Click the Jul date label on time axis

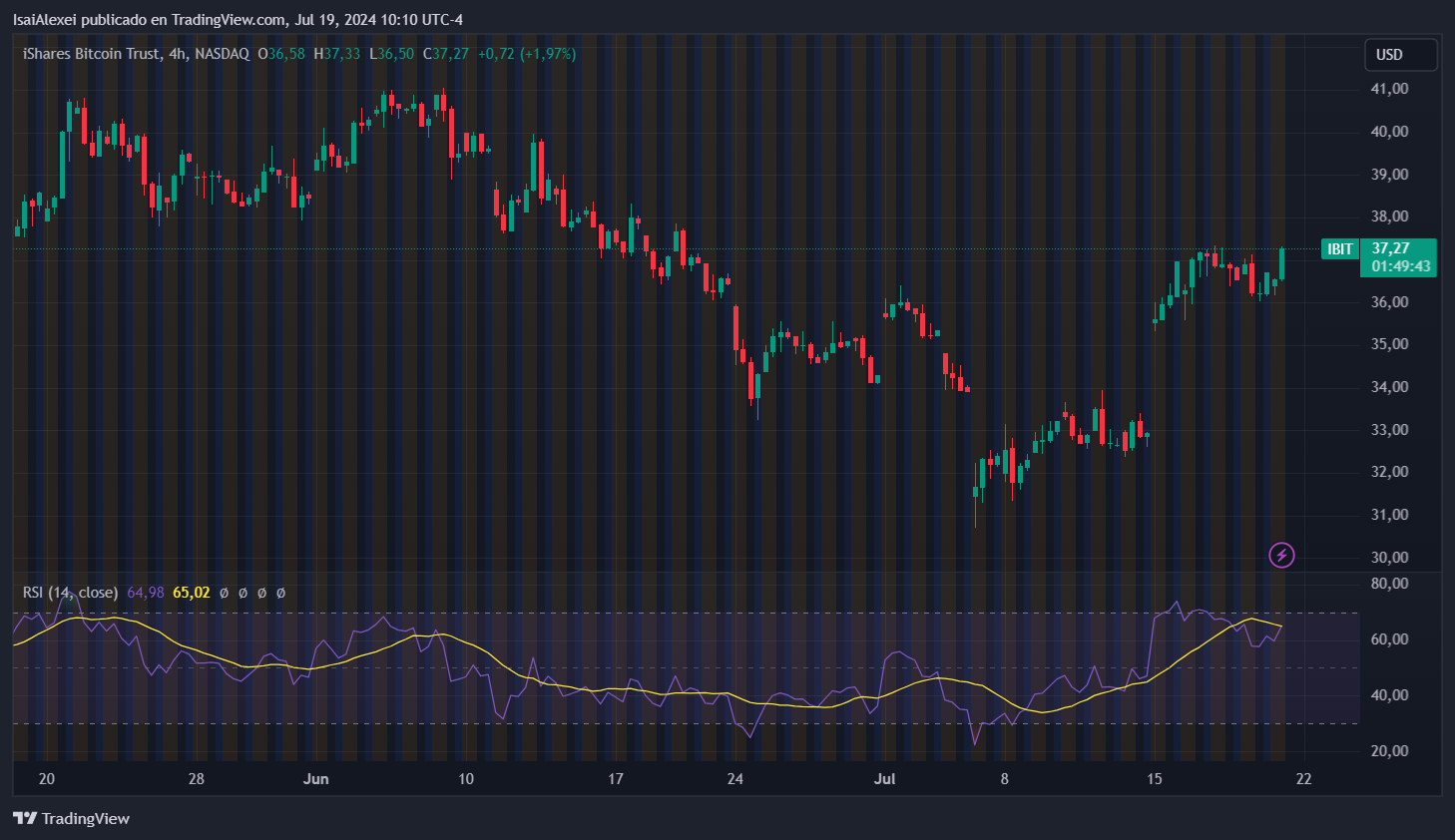point(884,779)
